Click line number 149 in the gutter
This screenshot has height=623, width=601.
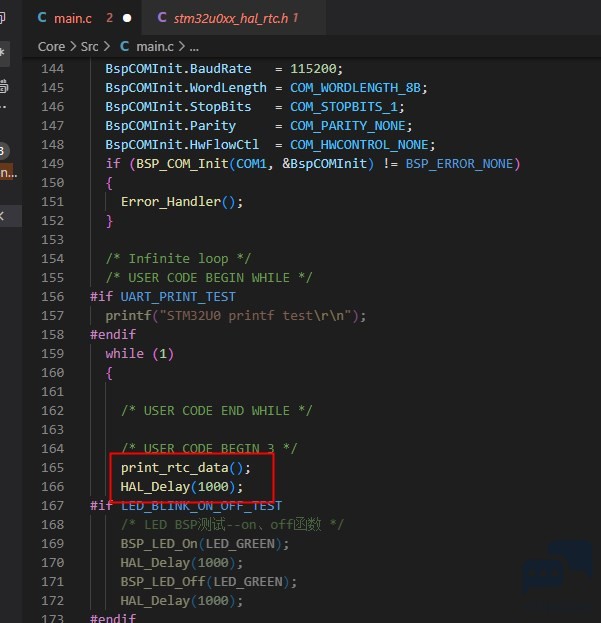click(x=52, y=164)
